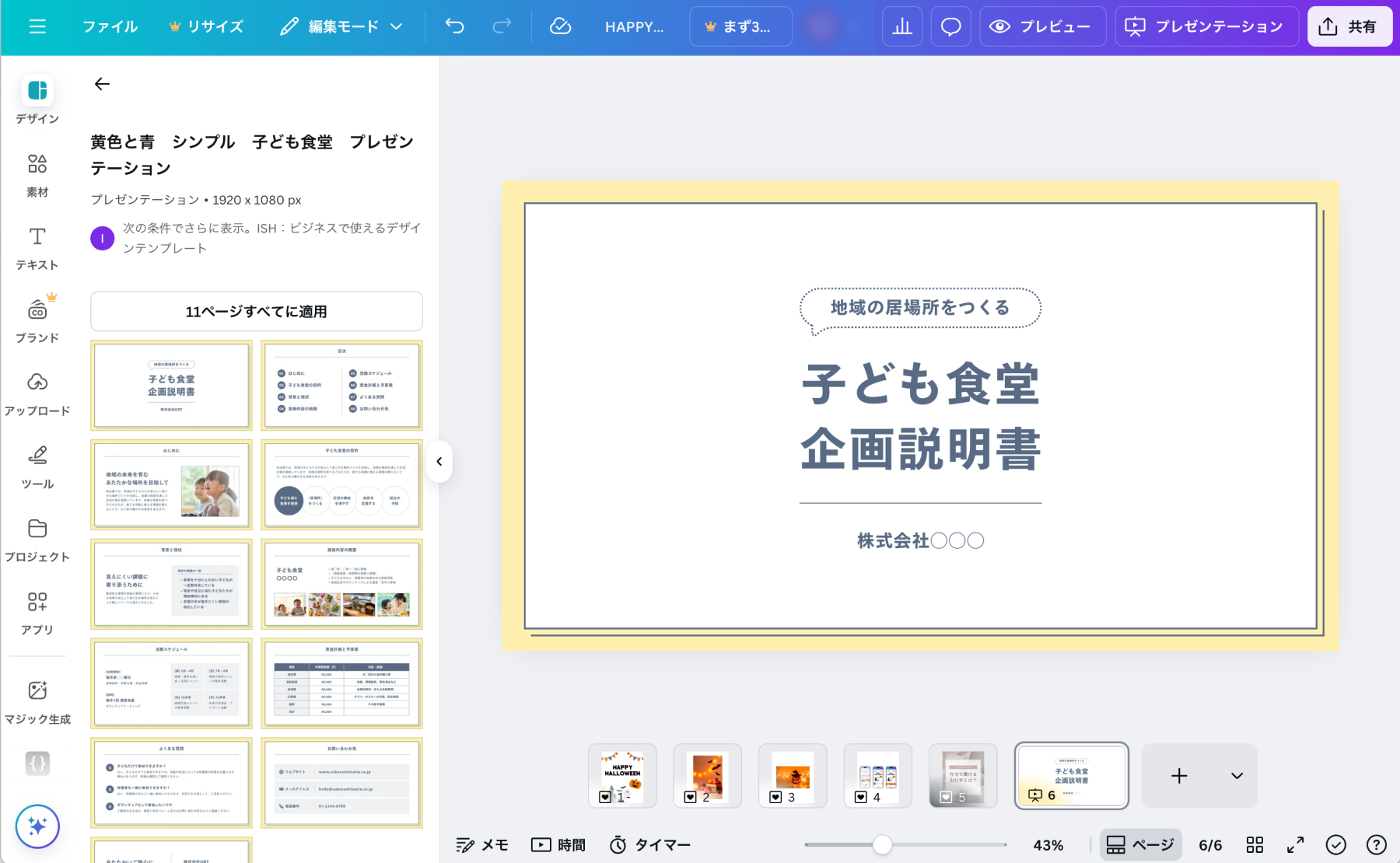Click the zoom slider handle
The width and height of the screenshot is (1400, 863).
coord(882,844)
